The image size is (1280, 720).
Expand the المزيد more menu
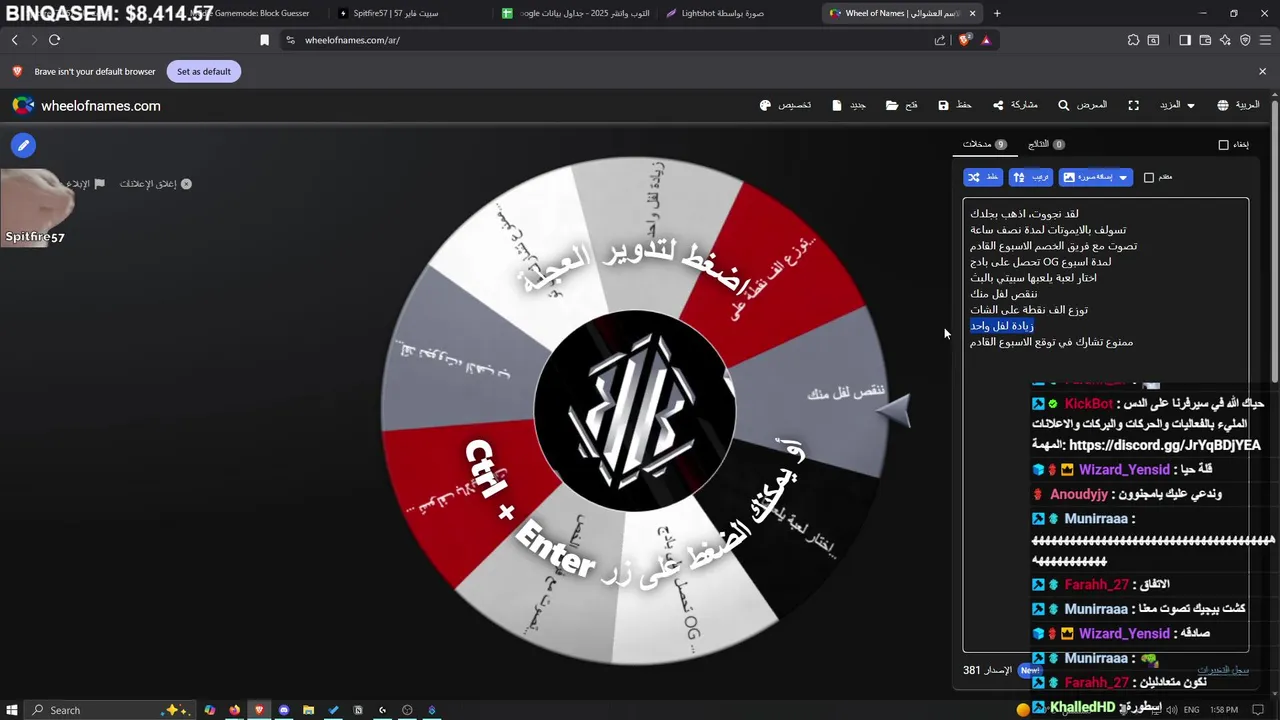coord(1176,105)
